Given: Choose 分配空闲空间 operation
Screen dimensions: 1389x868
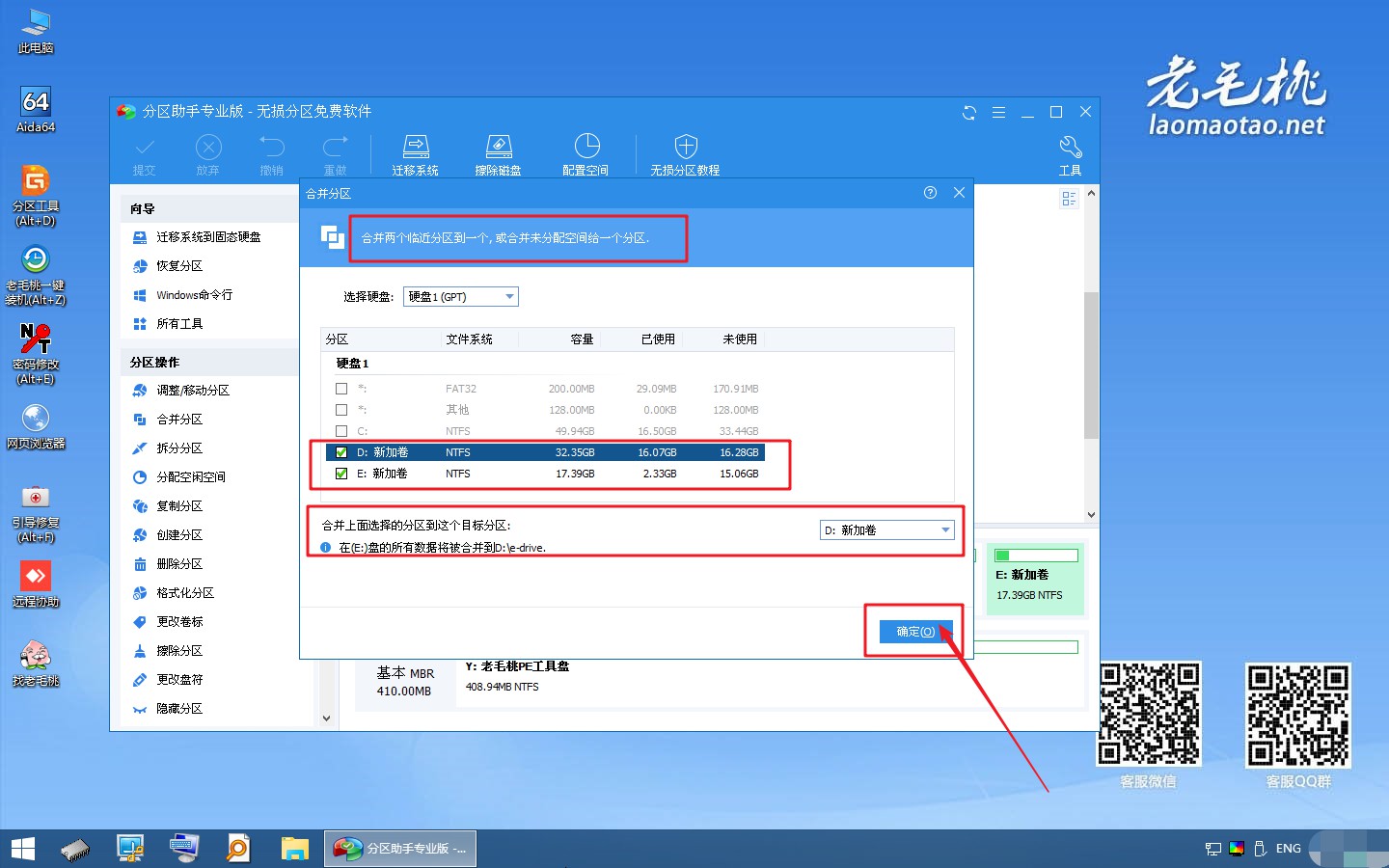Looking at the screenshot, I should pyautogui.click(x=191, y=477).
